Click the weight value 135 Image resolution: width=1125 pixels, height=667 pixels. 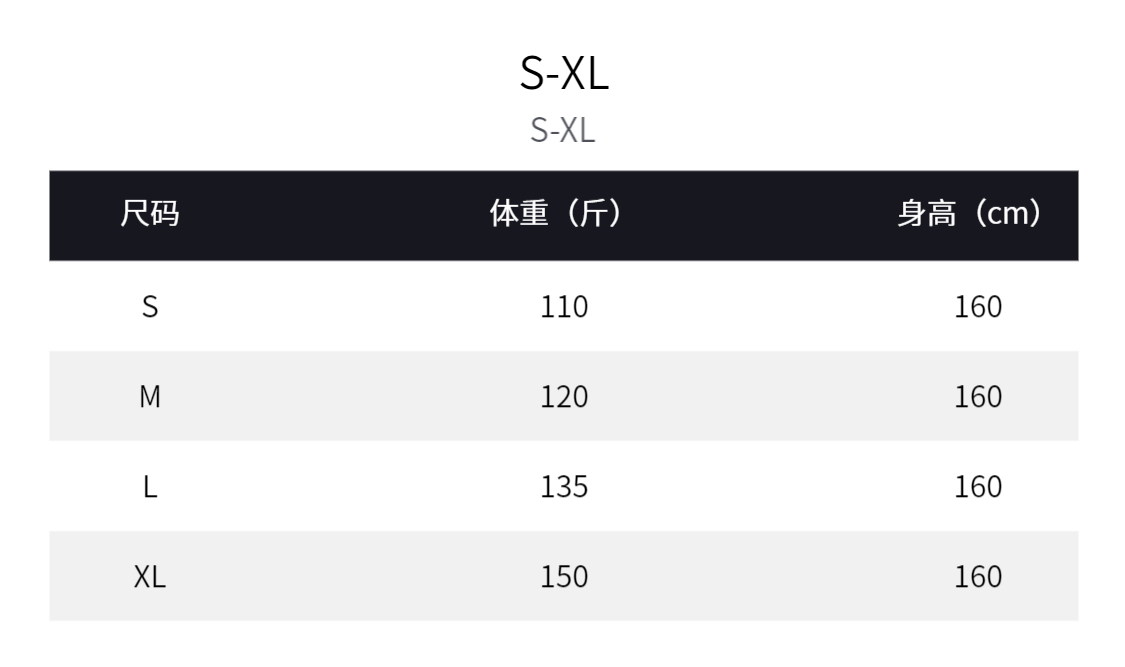pos(564,487)
